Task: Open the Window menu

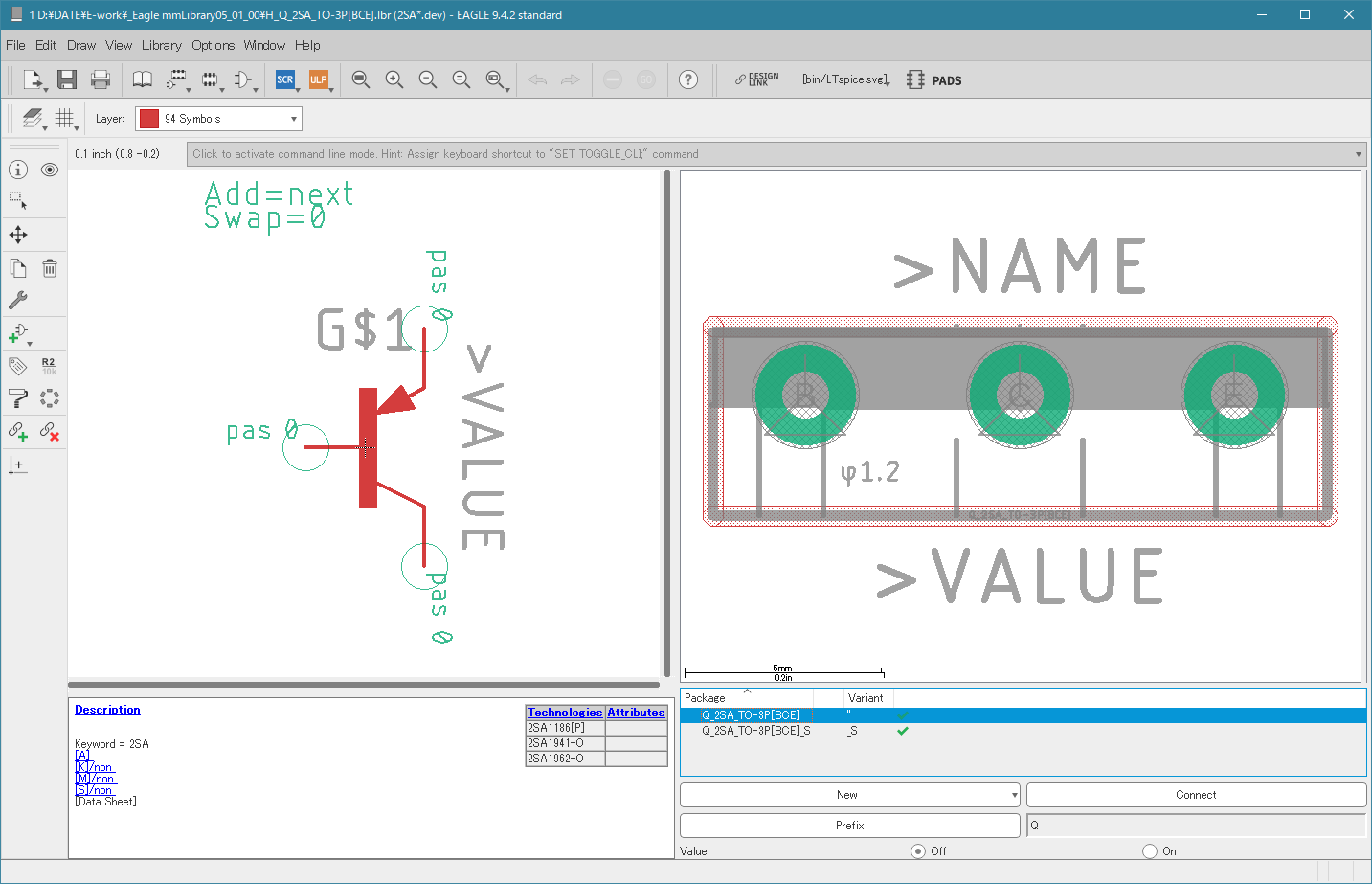Action: 264,45
